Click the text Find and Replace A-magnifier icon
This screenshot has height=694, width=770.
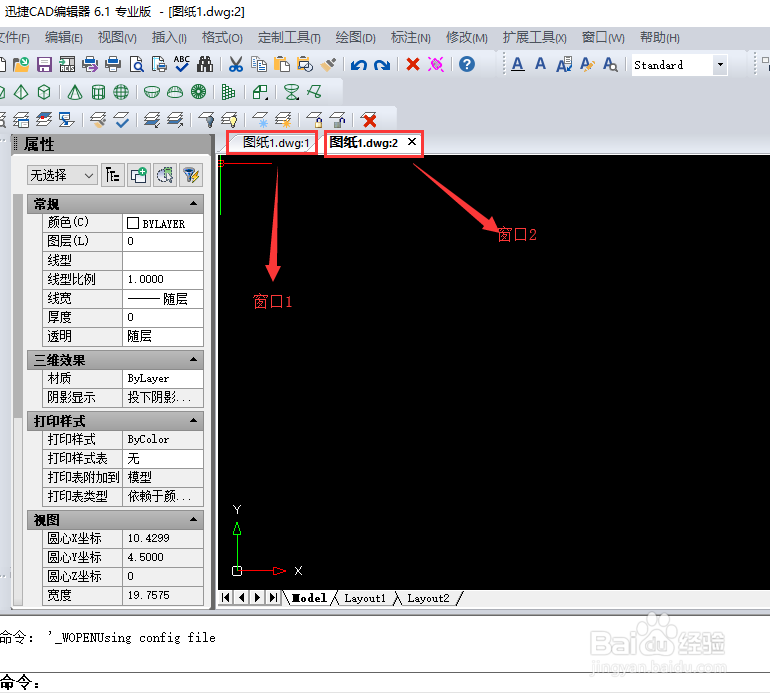(610, 64)
